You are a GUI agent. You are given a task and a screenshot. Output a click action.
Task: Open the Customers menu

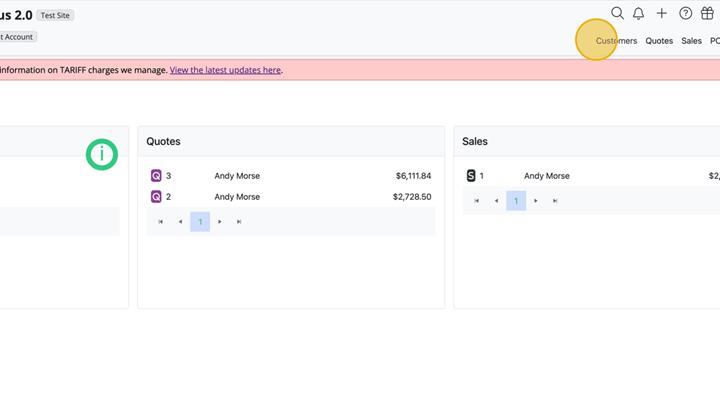pos(616,41)
